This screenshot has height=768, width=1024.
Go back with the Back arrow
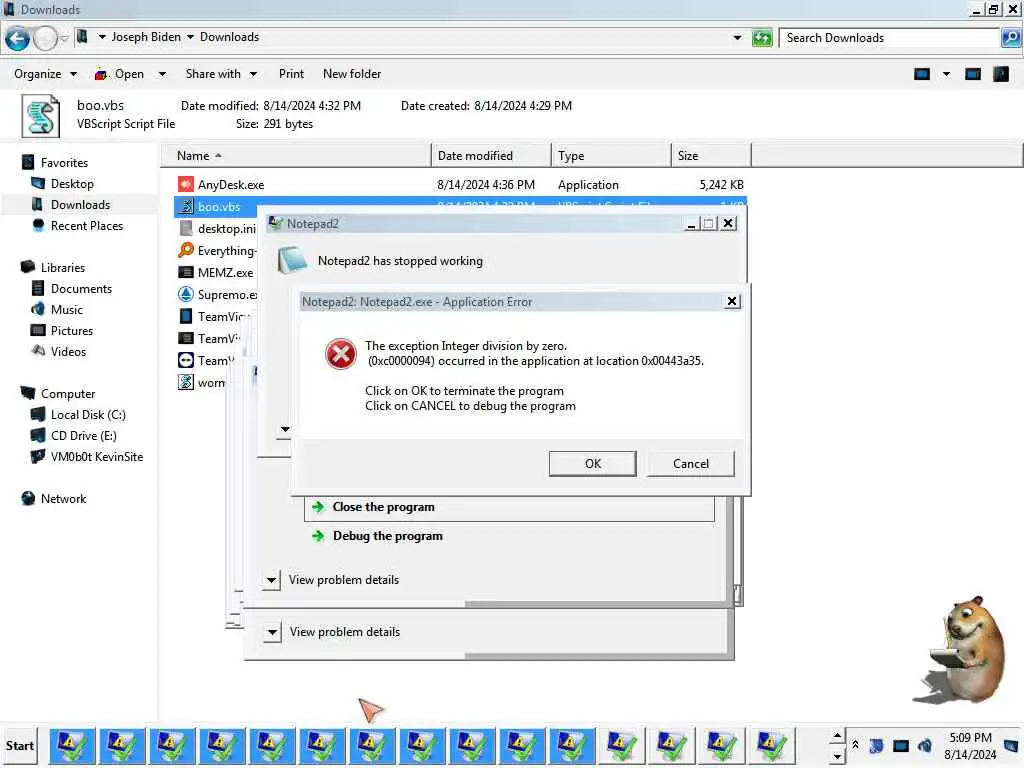[x=17, y=38]
